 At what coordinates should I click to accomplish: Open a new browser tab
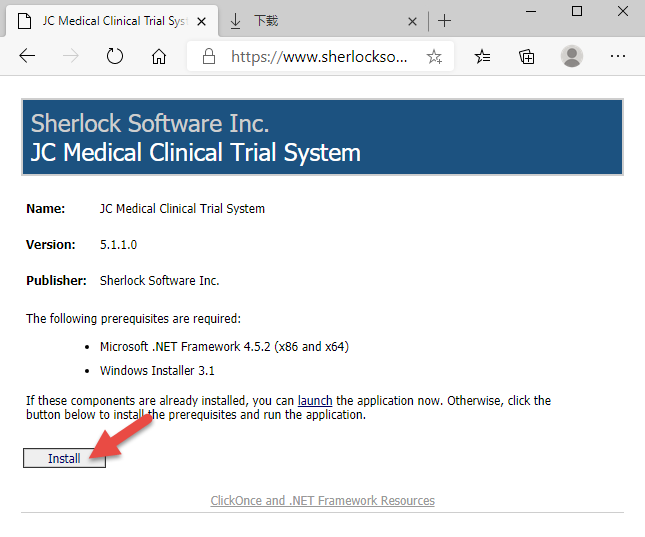[444, 21]
